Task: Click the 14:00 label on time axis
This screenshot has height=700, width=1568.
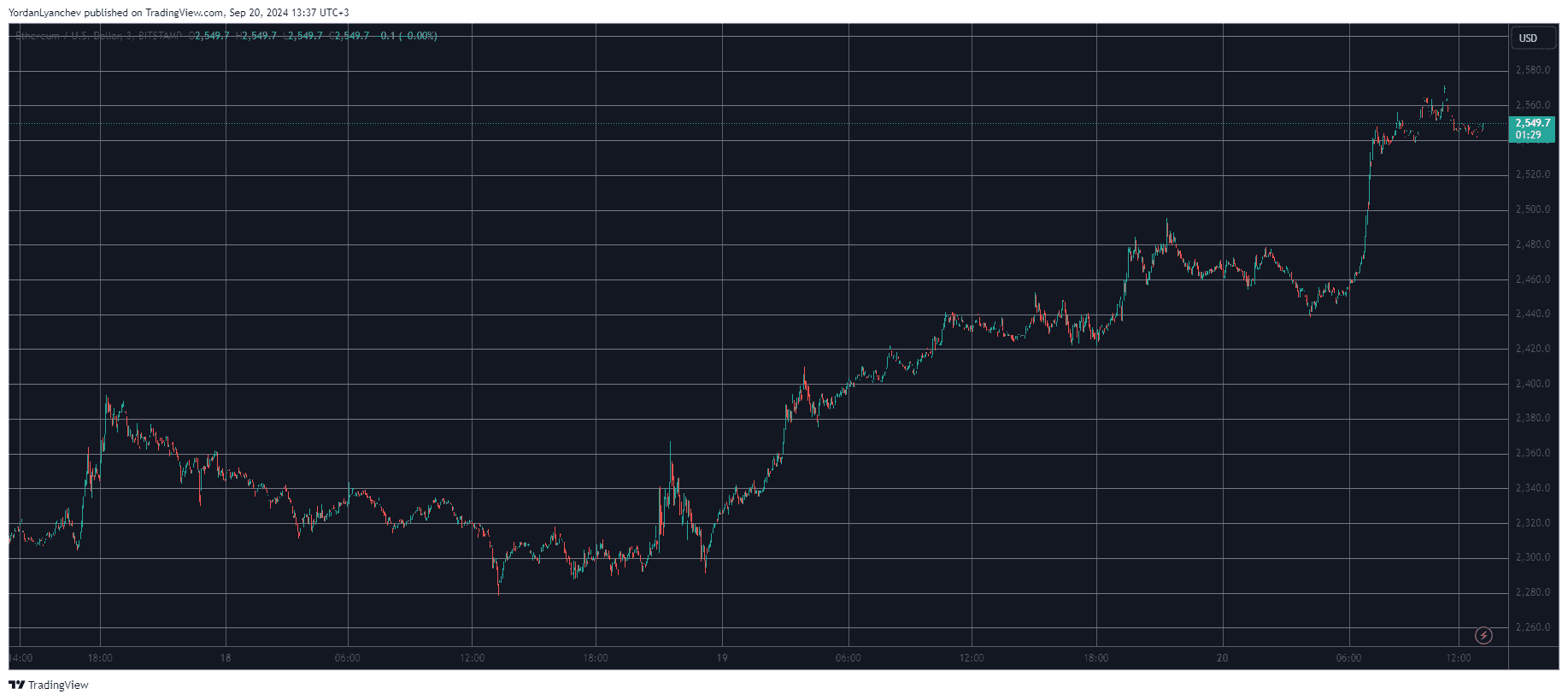Action: click(x=21, y=658)
